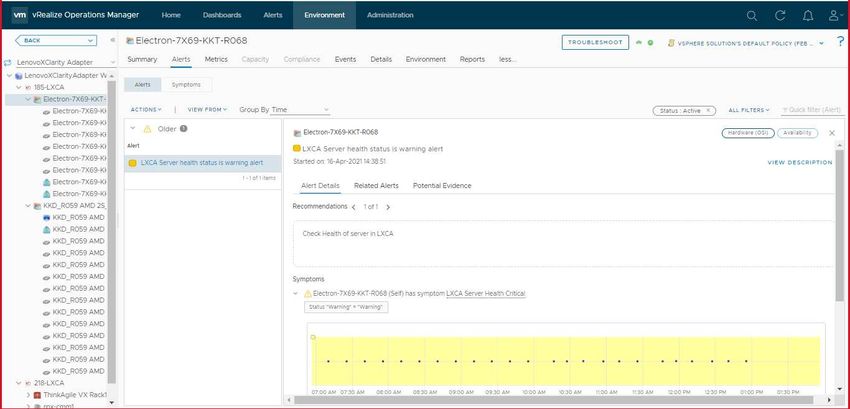This screenshot has width=850, height=409.
Task: Click the KKD_R059 AMD 2S server icon
Action: click(37, 206)
